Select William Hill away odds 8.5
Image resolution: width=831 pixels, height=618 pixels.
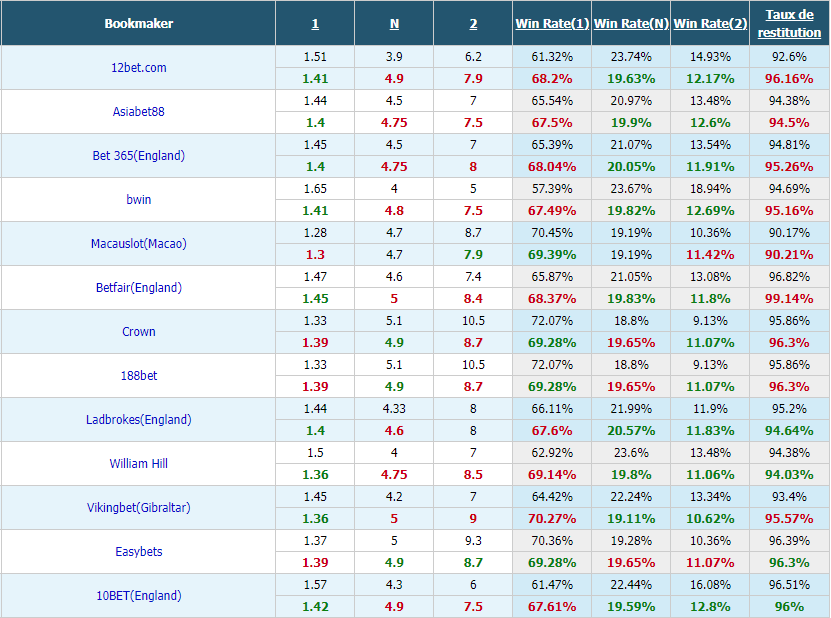473,475
